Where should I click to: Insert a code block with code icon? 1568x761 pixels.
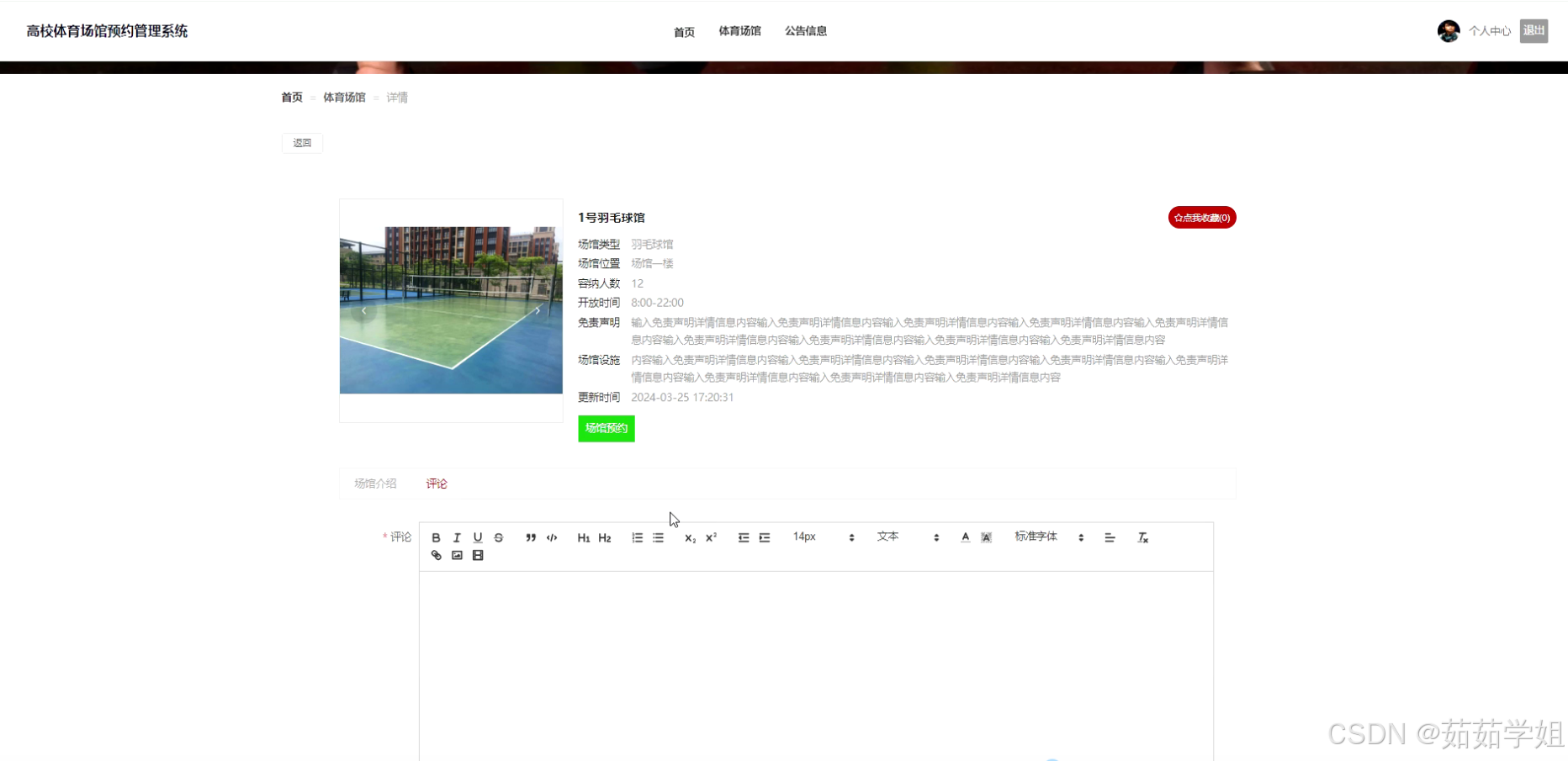(x=552, y=537)
